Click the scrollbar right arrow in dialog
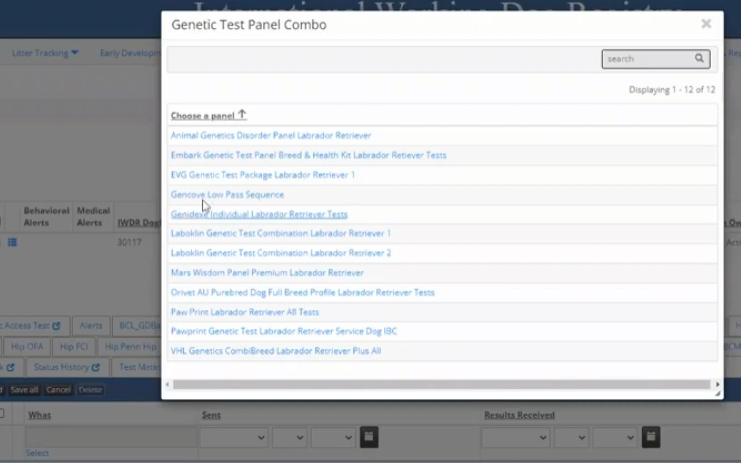 pos(717,385)
